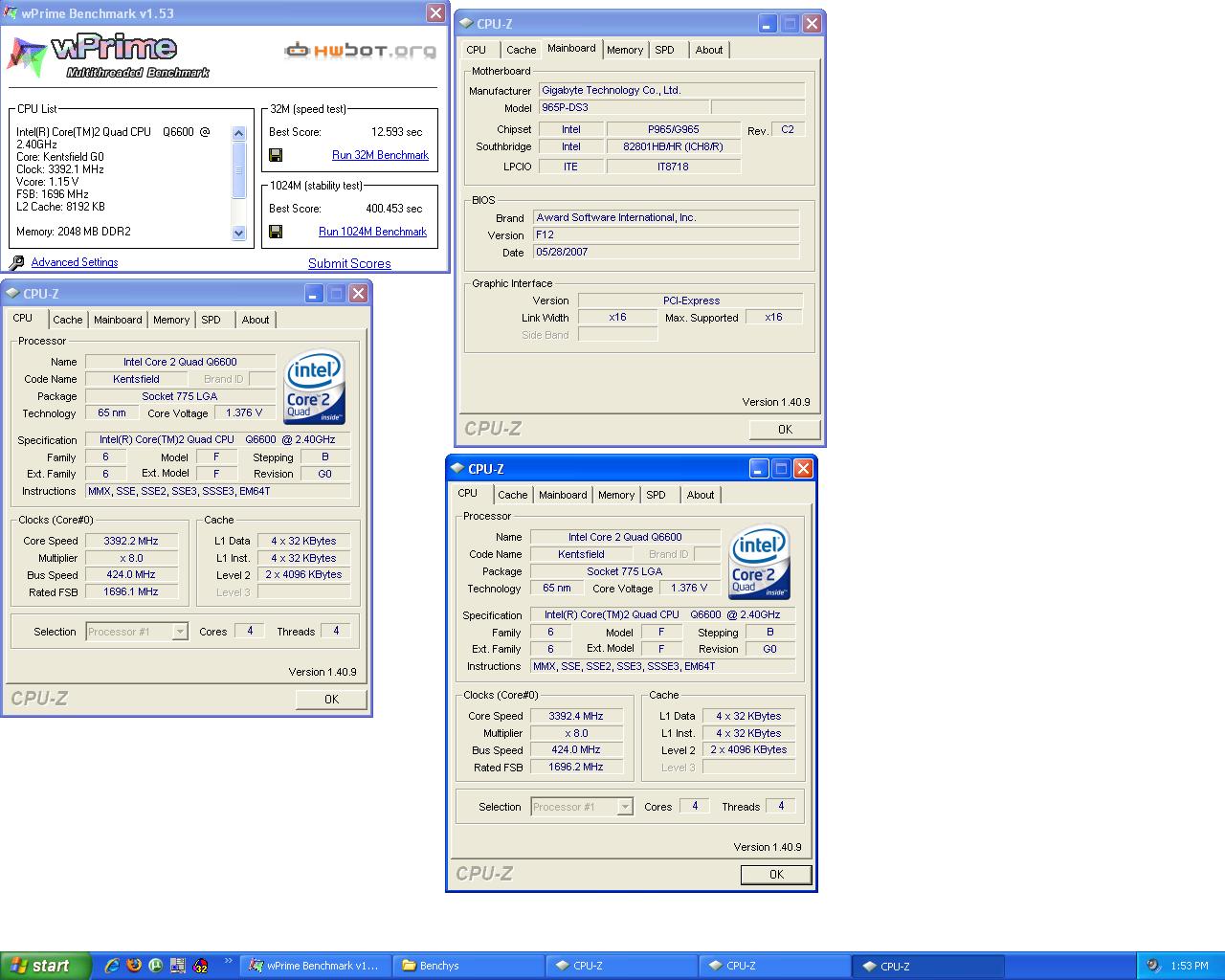Click the wPrime icon in its title bar

[x=11, y=13]
